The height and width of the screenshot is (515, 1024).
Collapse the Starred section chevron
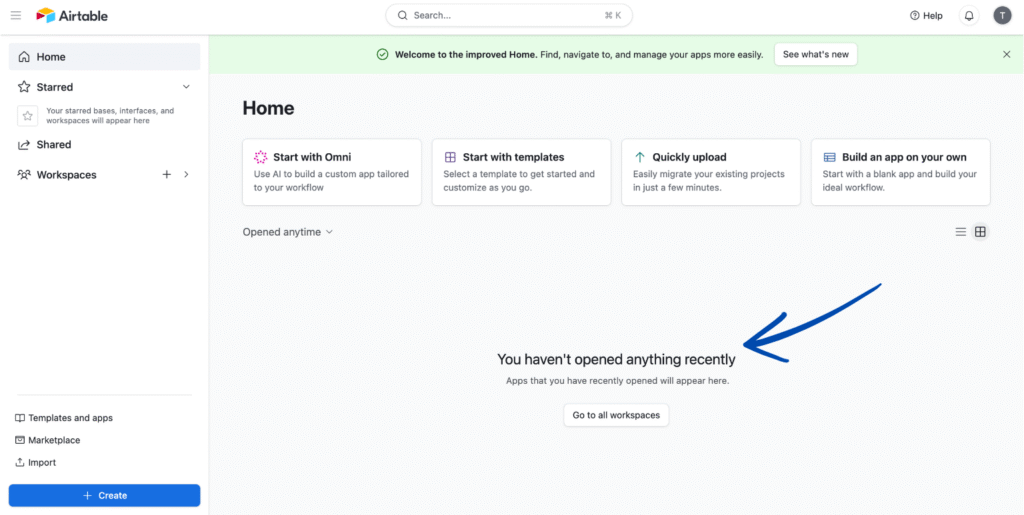[186, 87]
